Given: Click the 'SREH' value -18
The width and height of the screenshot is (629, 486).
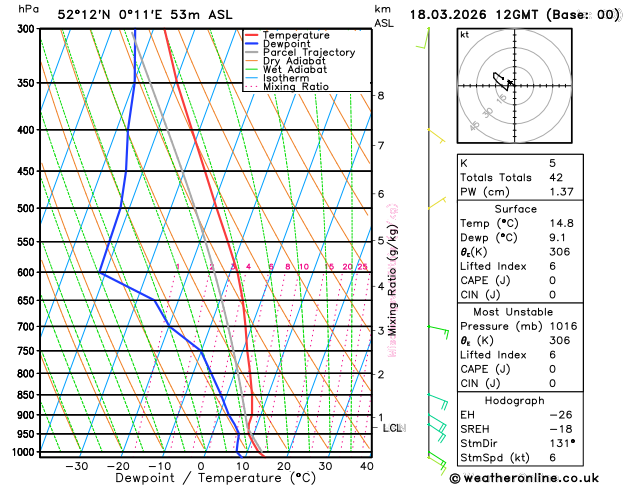Looking at the screenshot, I should (560, 429).
